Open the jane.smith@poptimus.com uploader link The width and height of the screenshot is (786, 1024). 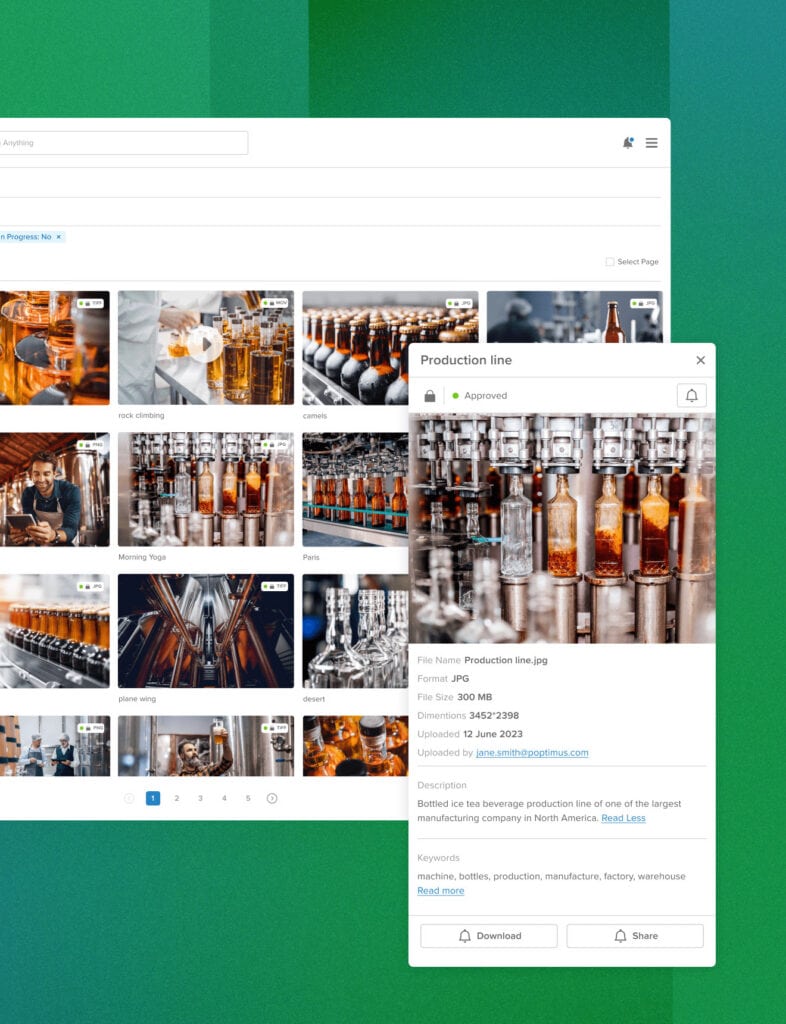532,753
